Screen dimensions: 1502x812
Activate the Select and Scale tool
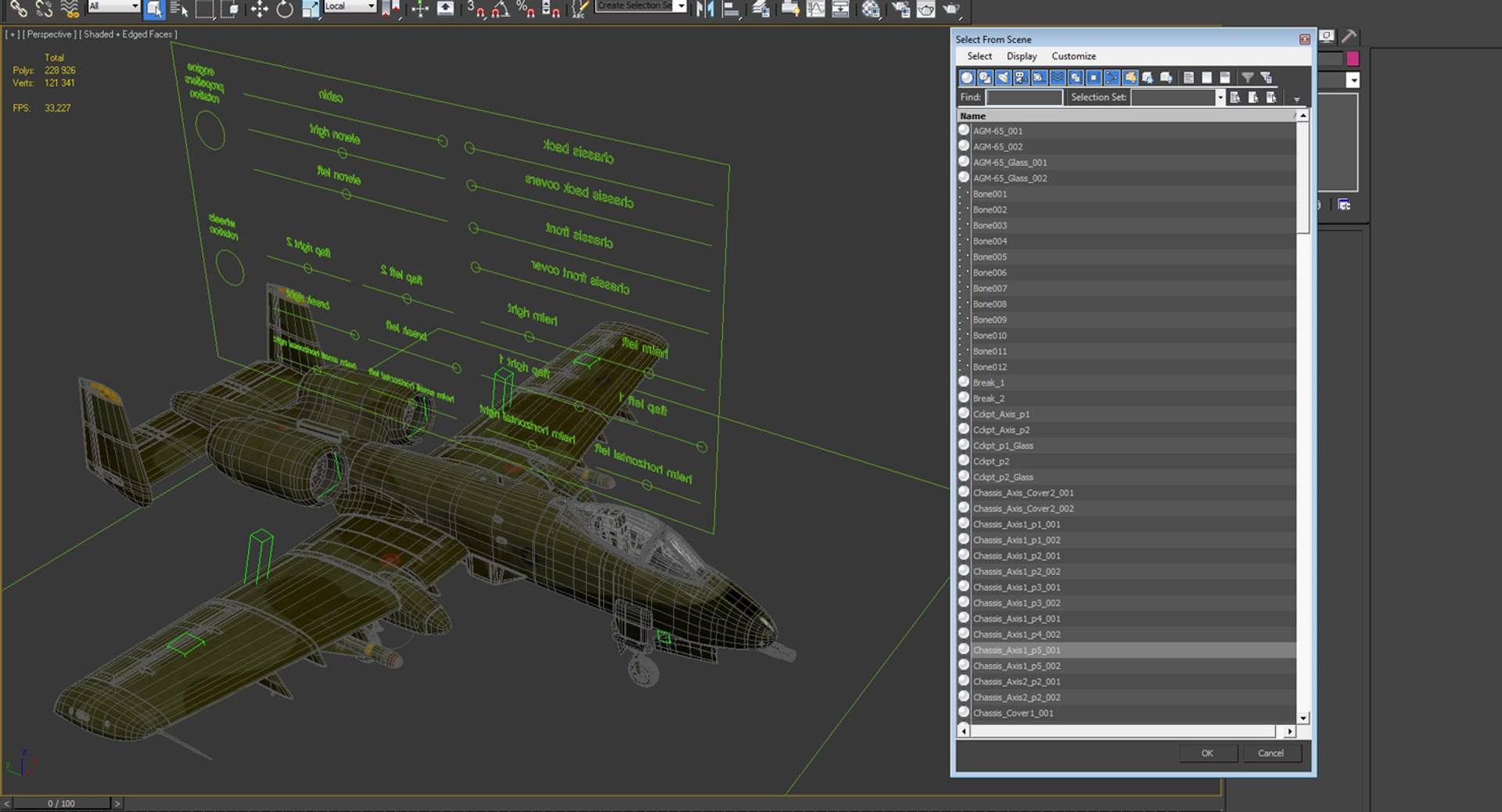tap(311, 9)
